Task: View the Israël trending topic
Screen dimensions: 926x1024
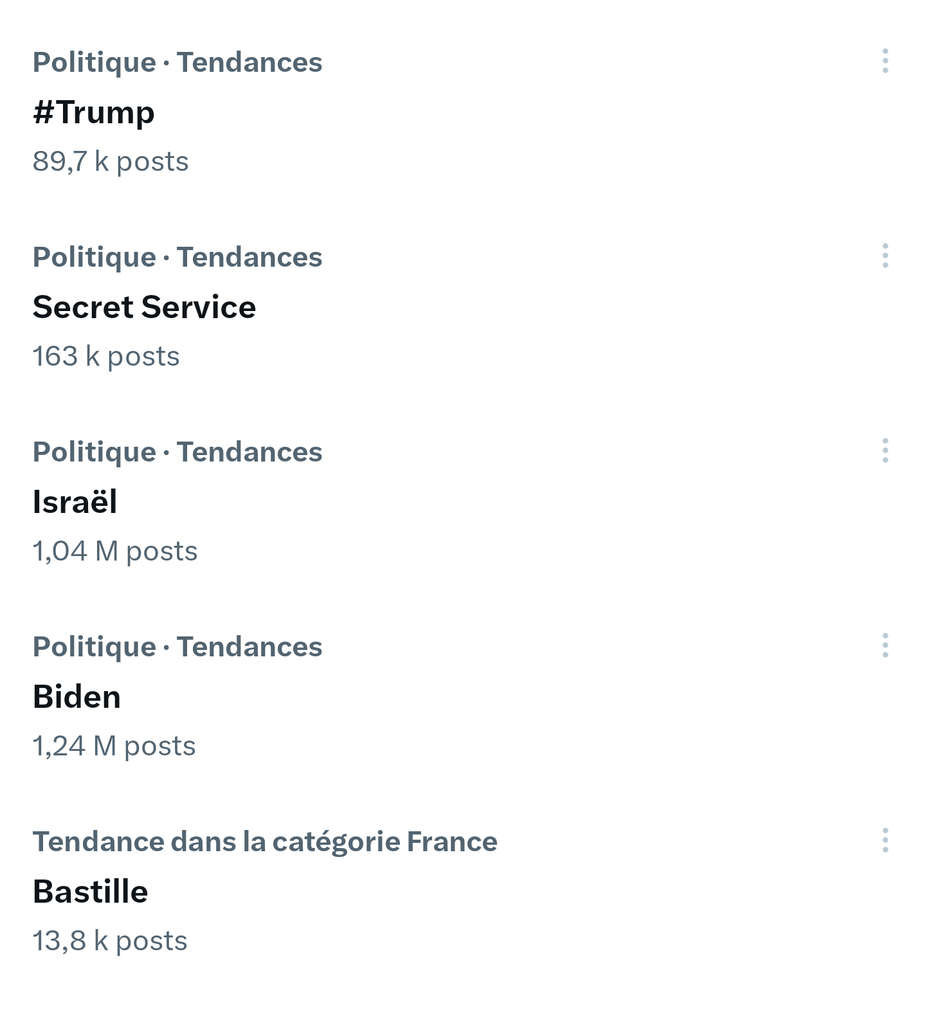Action: point(75,502)
